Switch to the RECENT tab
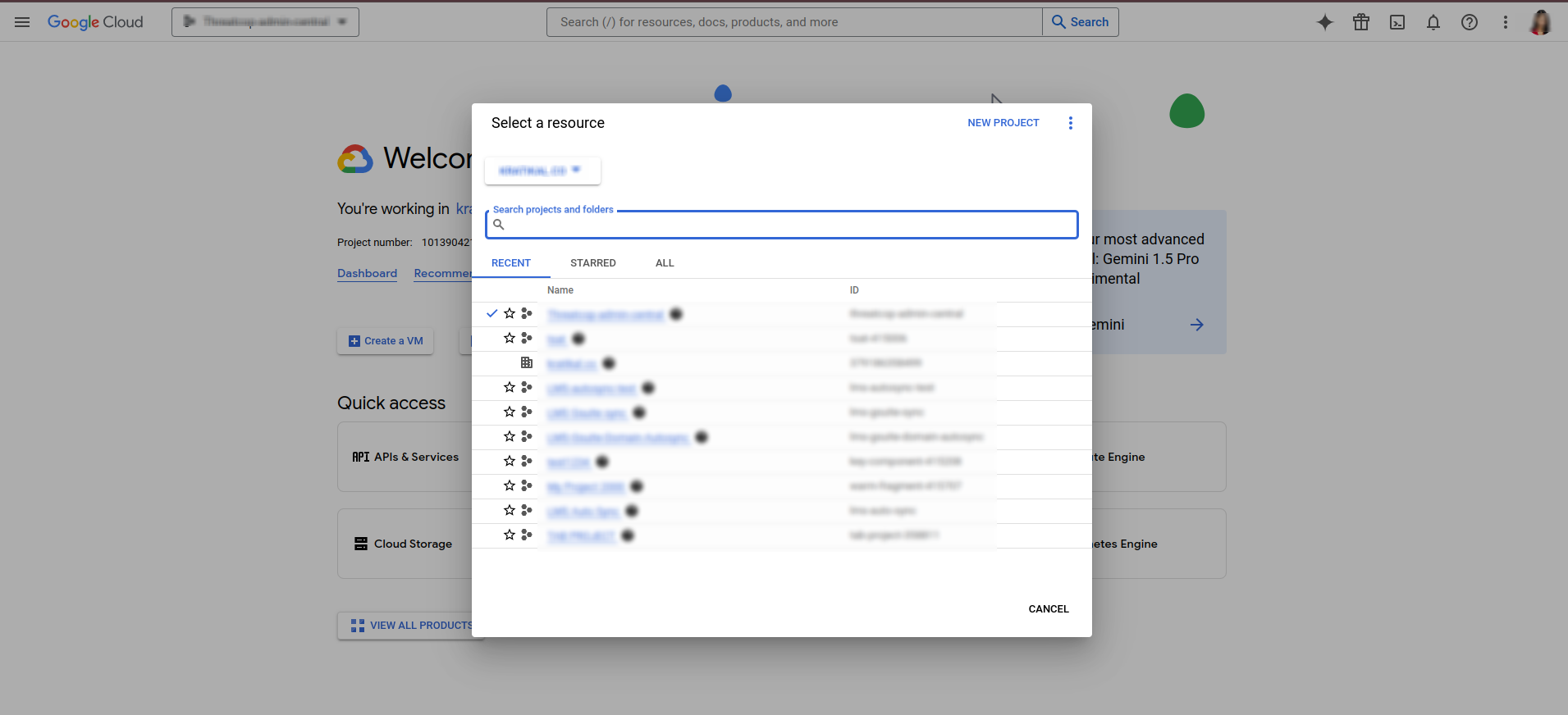Image resolution: width=1568 pixels, height=715 pixels. [511, 263]
